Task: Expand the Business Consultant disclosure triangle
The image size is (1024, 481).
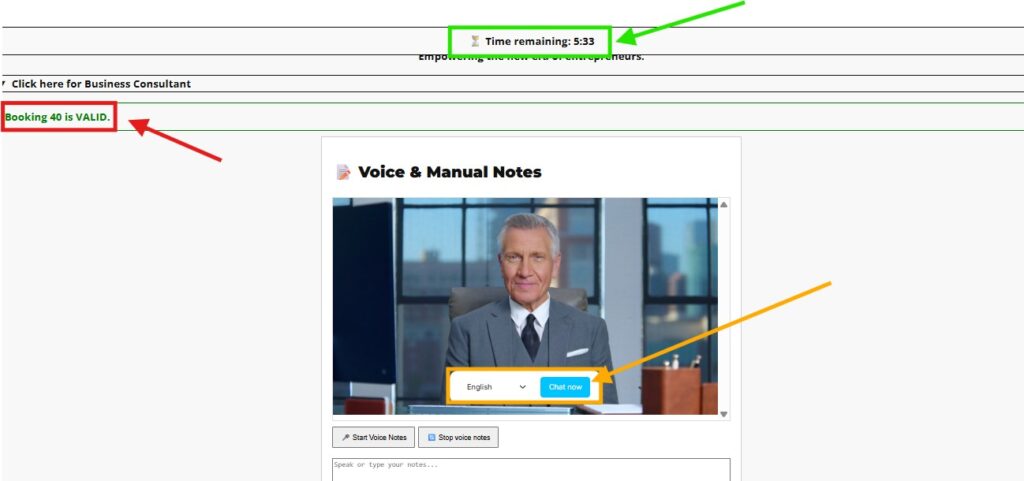Action: (4, 84)
